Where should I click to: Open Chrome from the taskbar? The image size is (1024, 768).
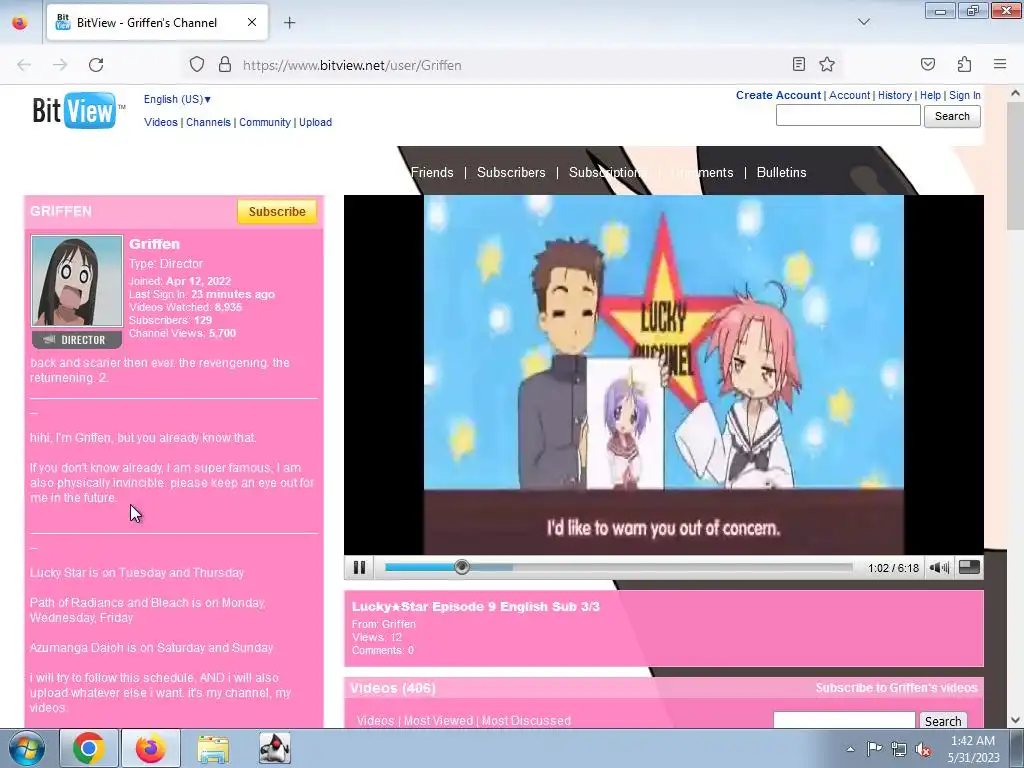point(89,748)
